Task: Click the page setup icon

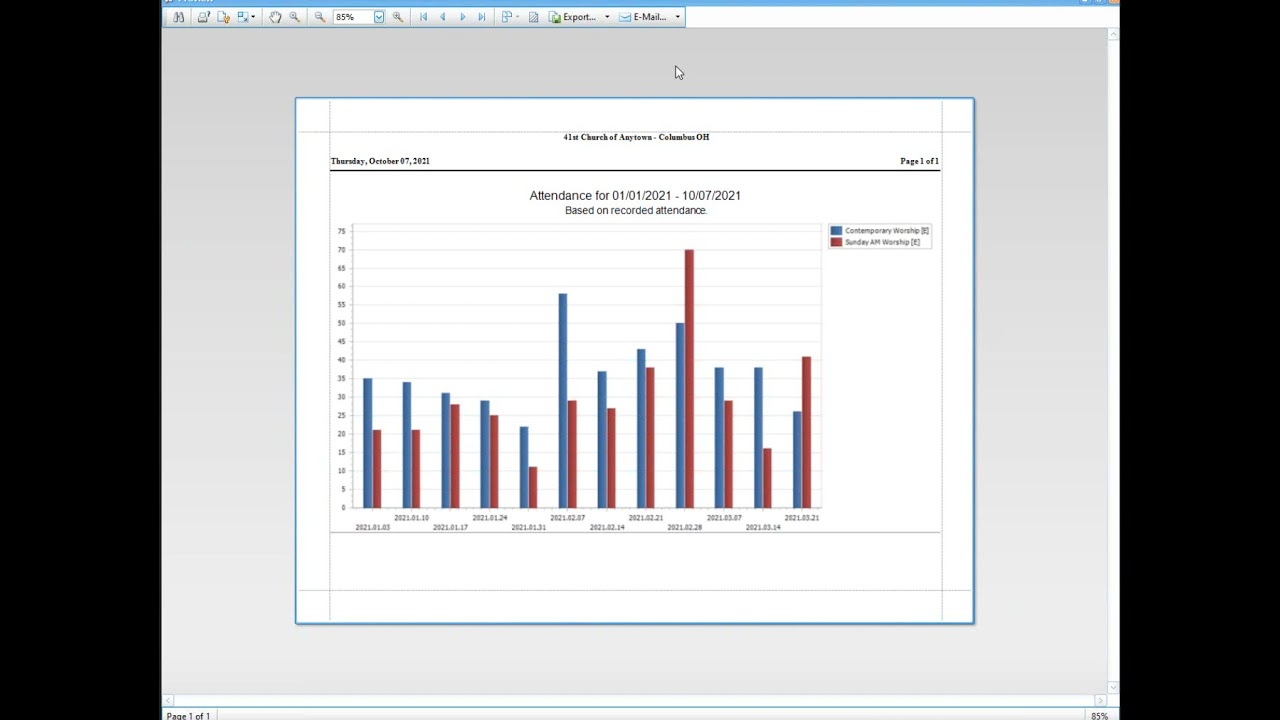Action: 223,17
